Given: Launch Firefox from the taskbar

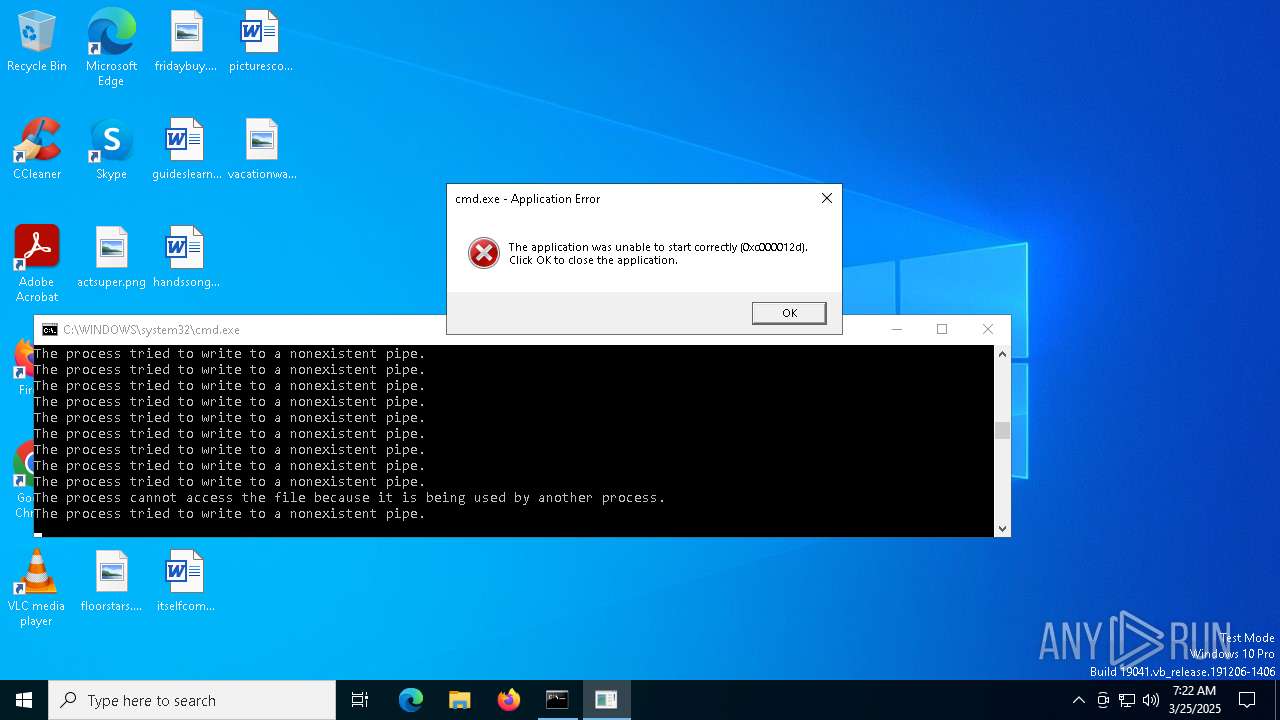Looking at the screenshot, I should coord(509,700).
